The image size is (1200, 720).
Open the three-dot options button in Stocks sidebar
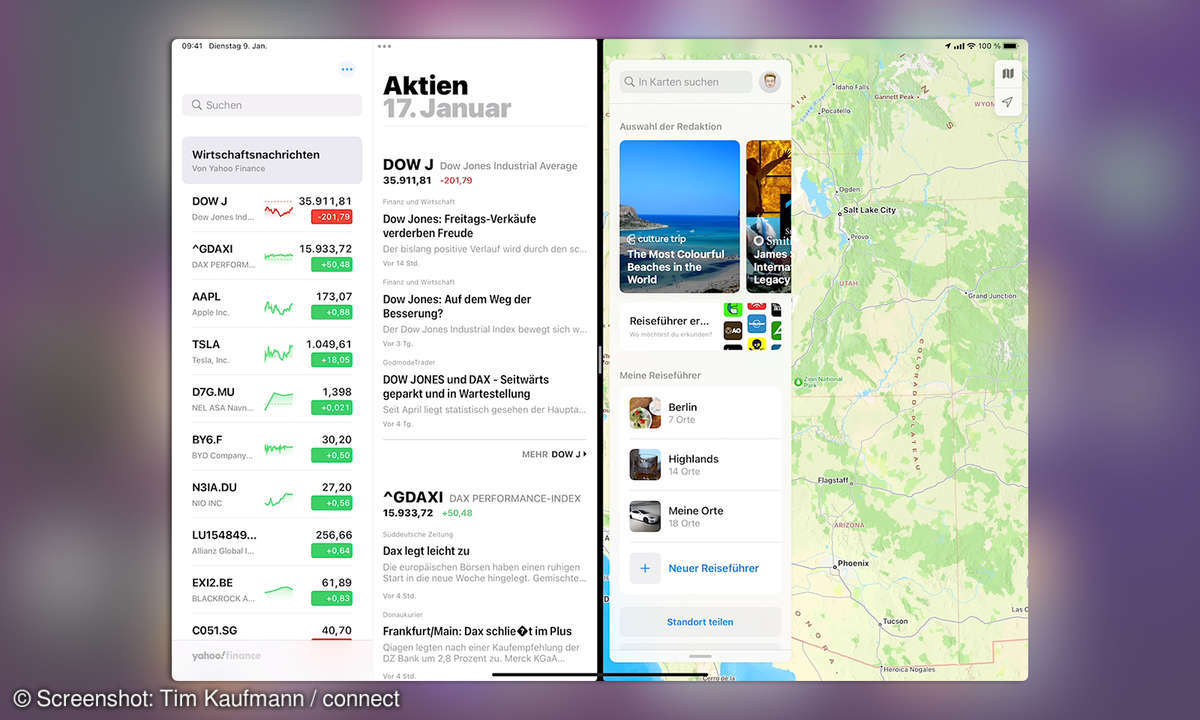pos(347,69)
